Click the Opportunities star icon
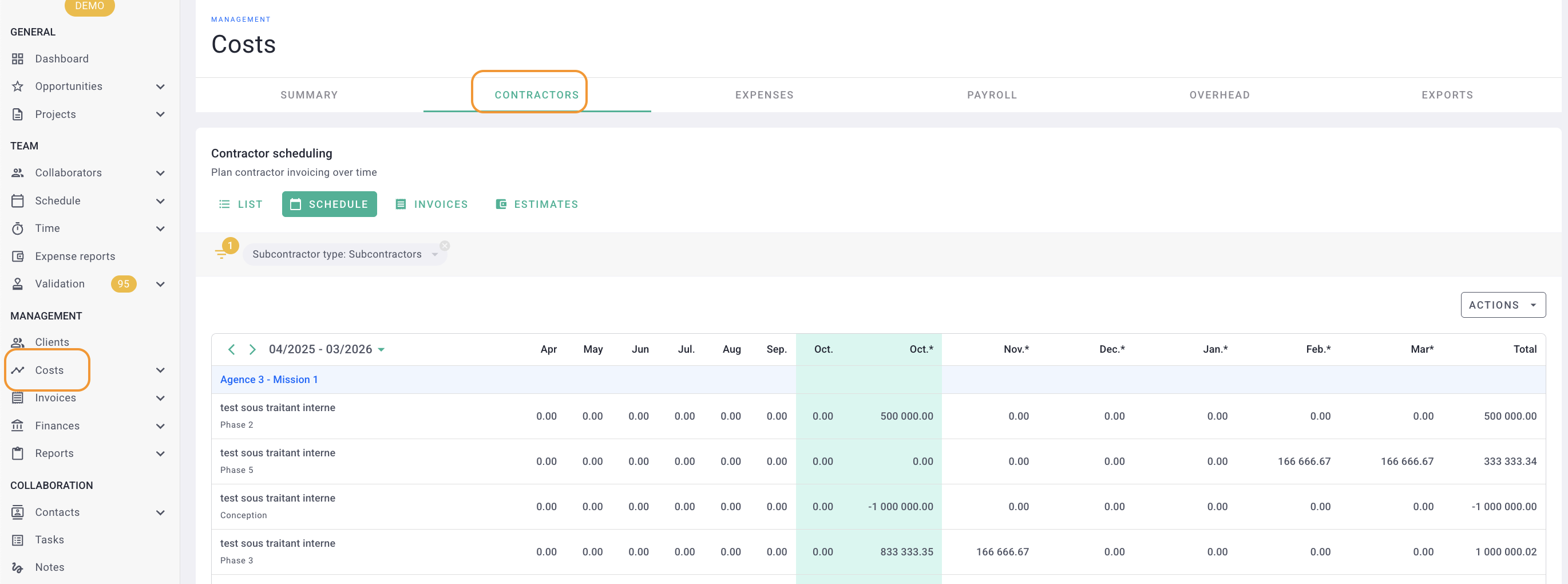This screenshot has width=1568, height=584. point(18,86)
